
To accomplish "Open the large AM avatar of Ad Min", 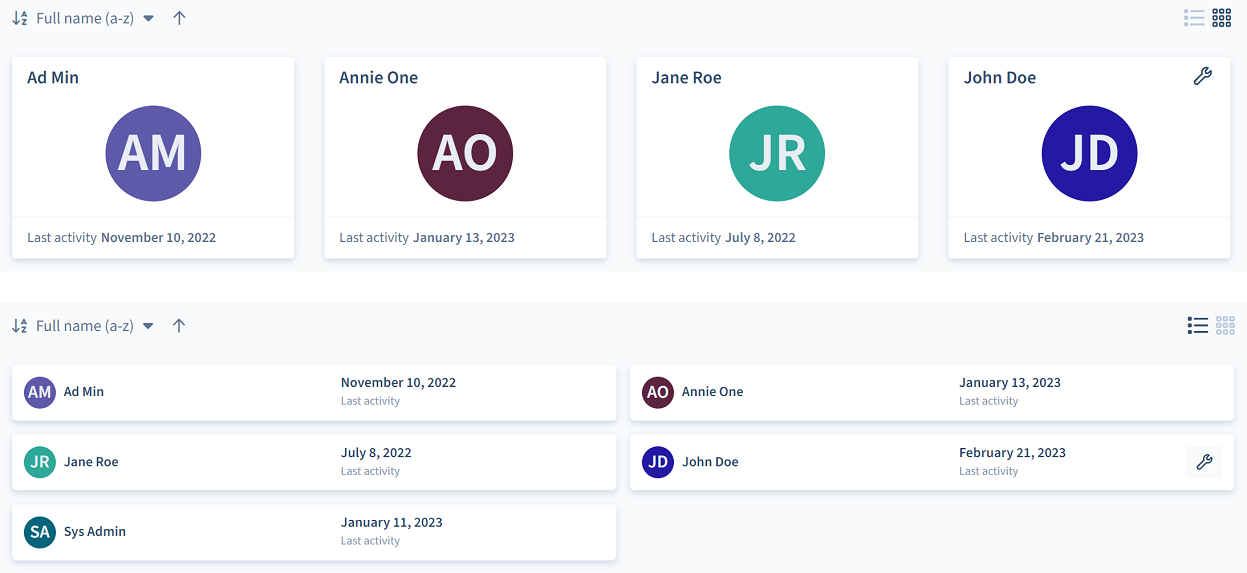I will [x=153, y=153].
